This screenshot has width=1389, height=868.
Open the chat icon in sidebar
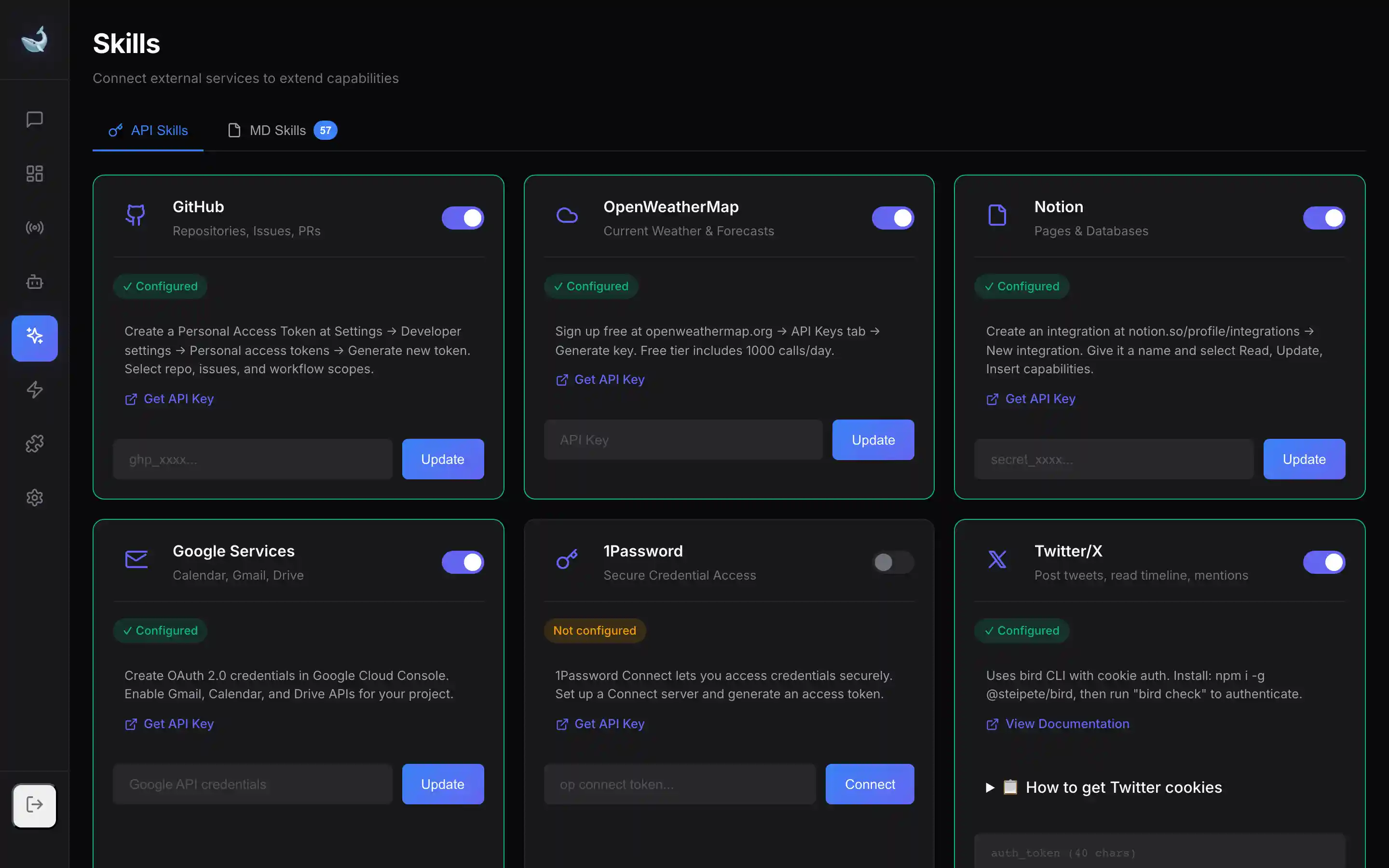34,120
